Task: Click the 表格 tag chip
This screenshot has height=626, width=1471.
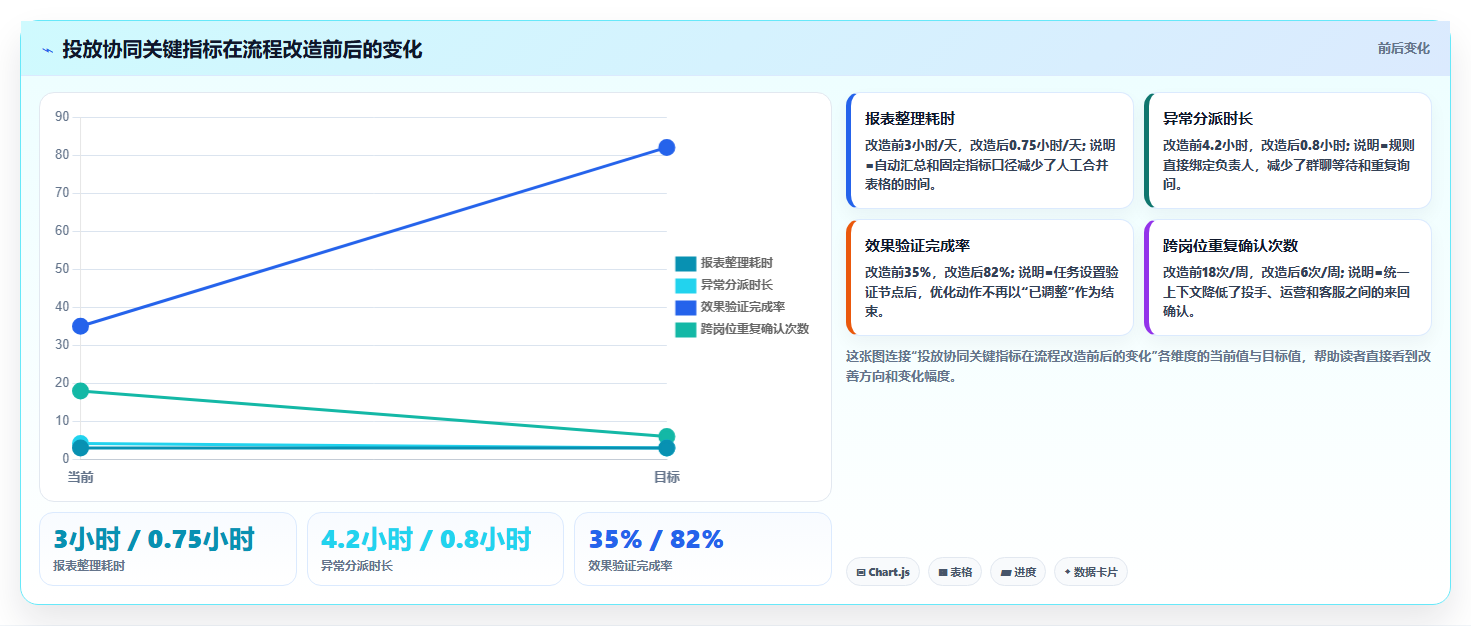Action: (955, 572)
